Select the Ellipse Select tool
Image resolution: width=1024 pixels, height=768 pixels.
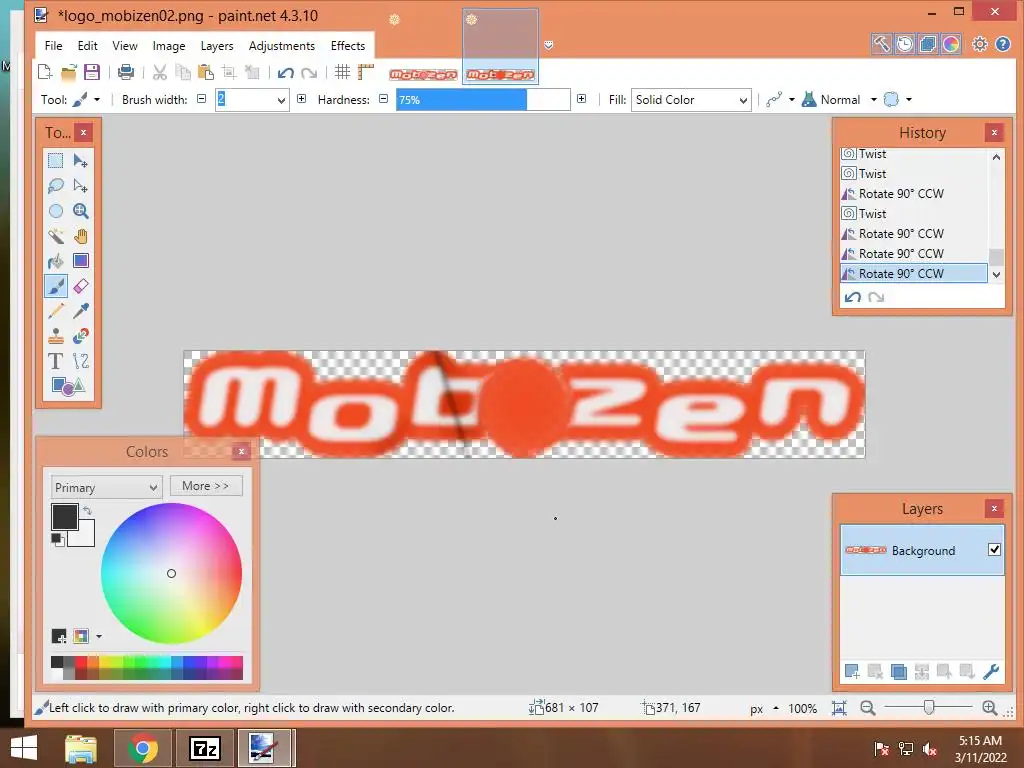click(56, 211)
